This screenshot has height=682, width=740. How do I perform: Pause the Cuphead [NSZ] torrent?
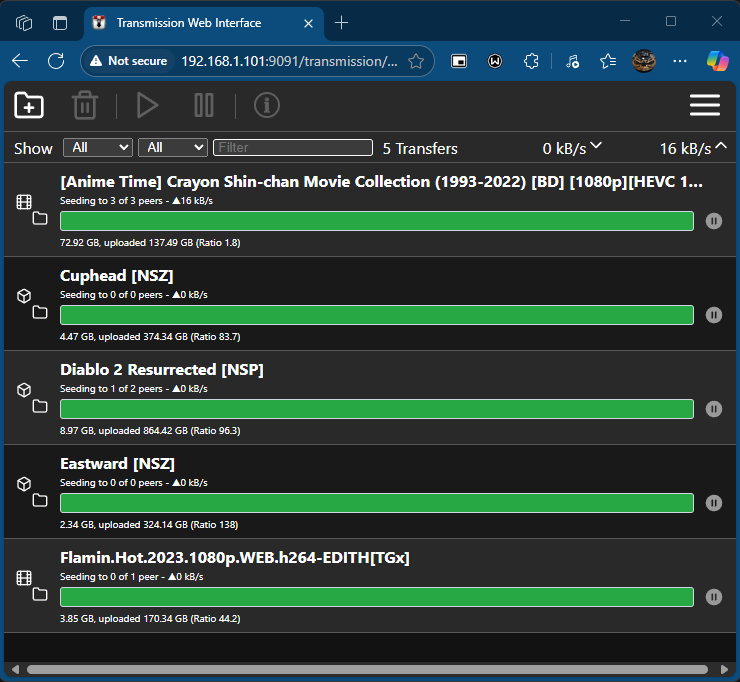pos(714,315)
